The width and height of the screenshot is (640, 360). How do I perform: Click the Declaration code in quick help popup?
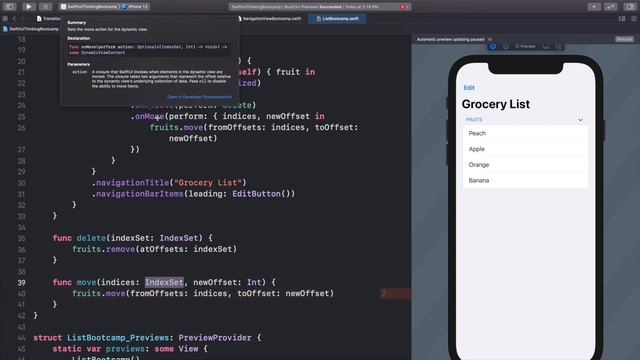pos(149,49)
